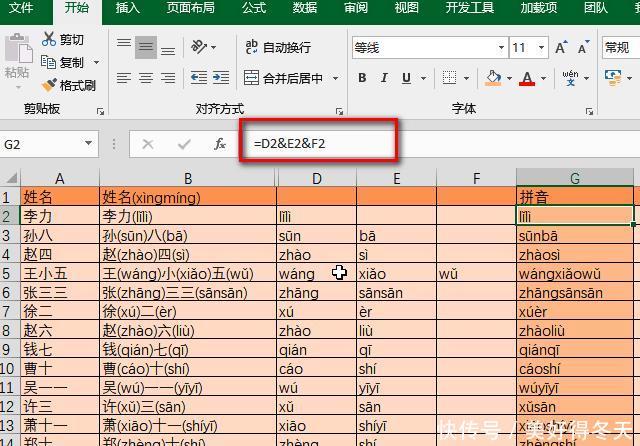The image size is (640, 446).
Task: Toggle middle vertical alignment
Action: pyautogui.click(x=146, y=47)
